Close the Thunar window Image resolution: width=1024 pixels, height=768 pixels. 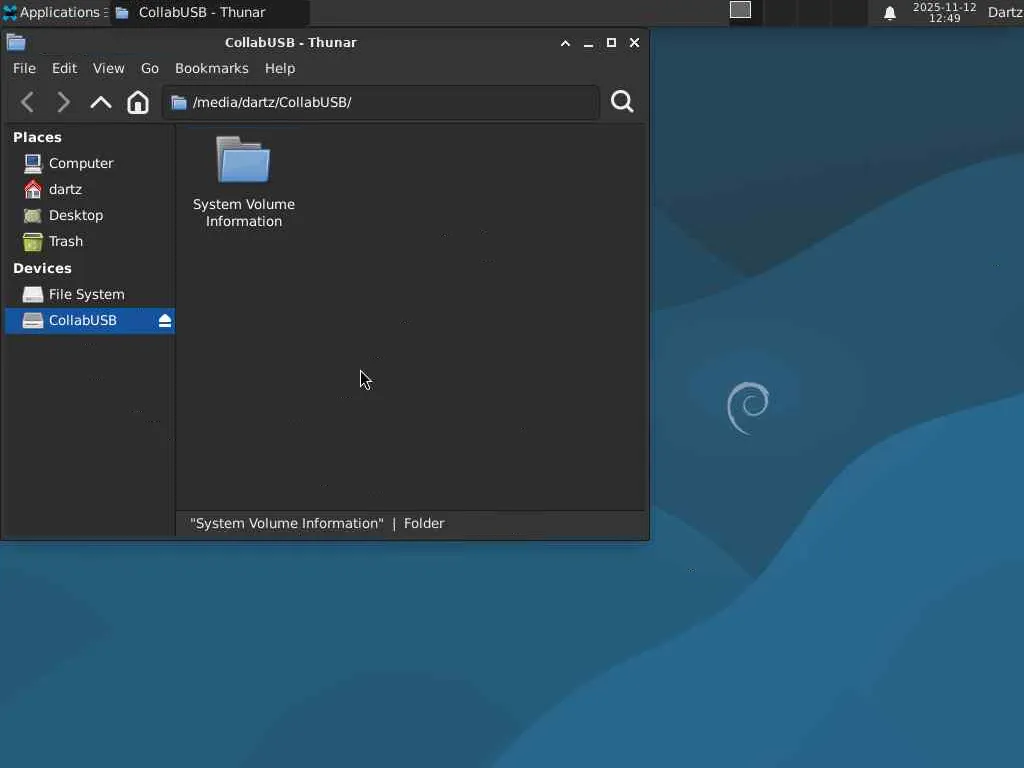[634, 43]
